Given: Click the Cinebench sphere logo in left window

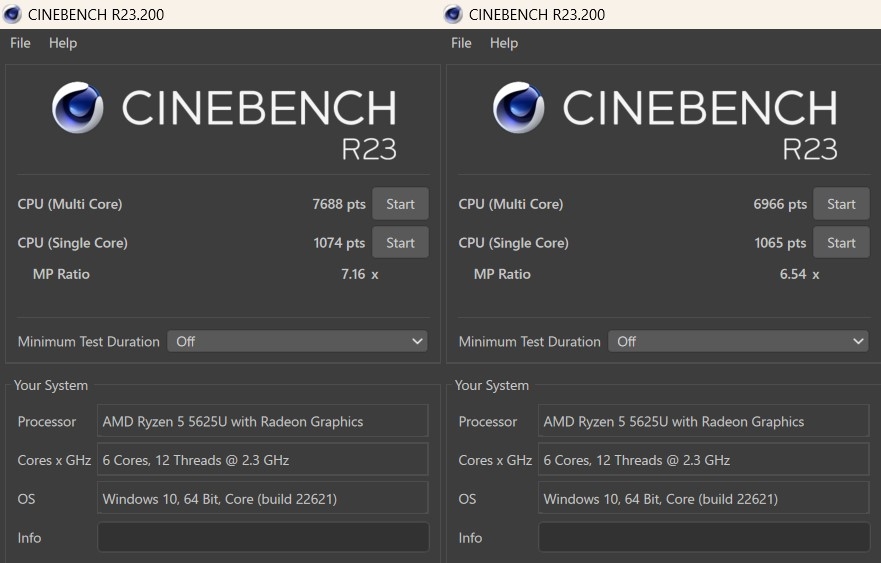Looking at the screenshot, I should (x=78, y=107).
